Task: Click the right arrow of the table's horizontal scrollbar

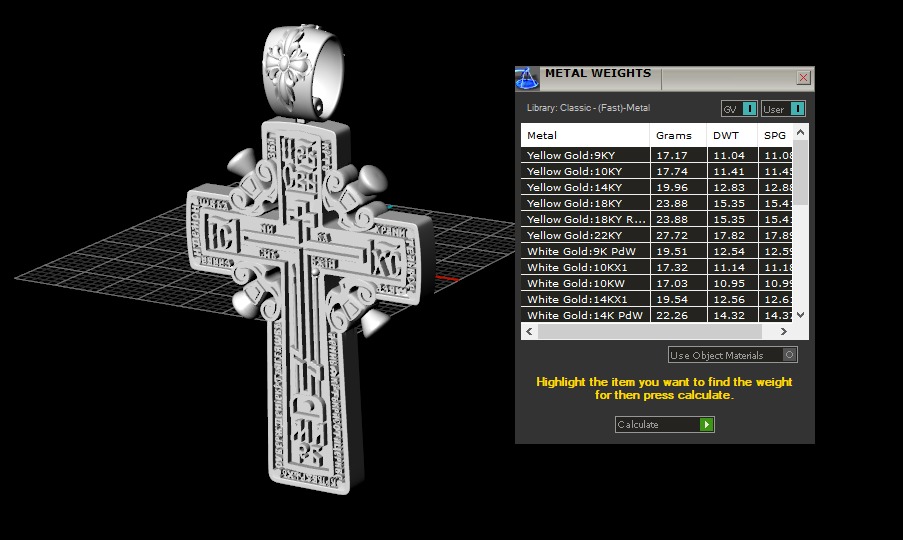Action: tap(783, 331)
